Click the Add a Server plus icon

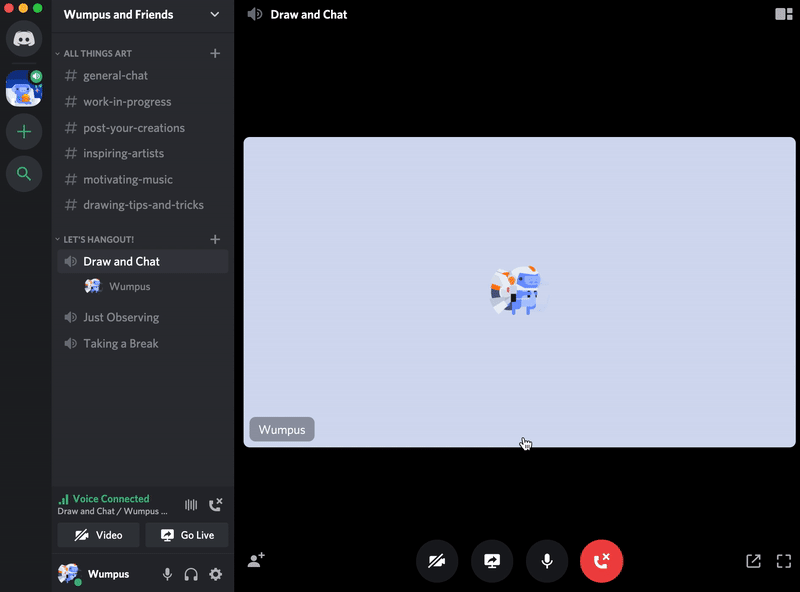coord(24,131)
